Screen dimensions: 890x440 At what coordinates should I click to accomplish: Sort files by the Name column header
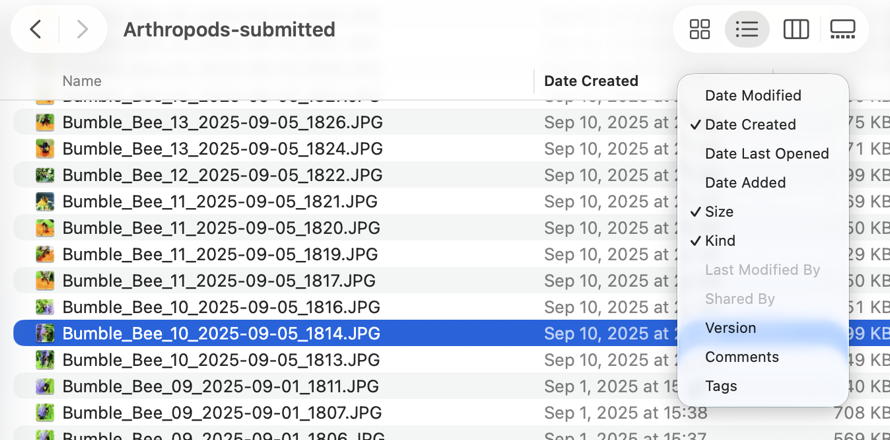pyautogui.click(x=82, y=81)
